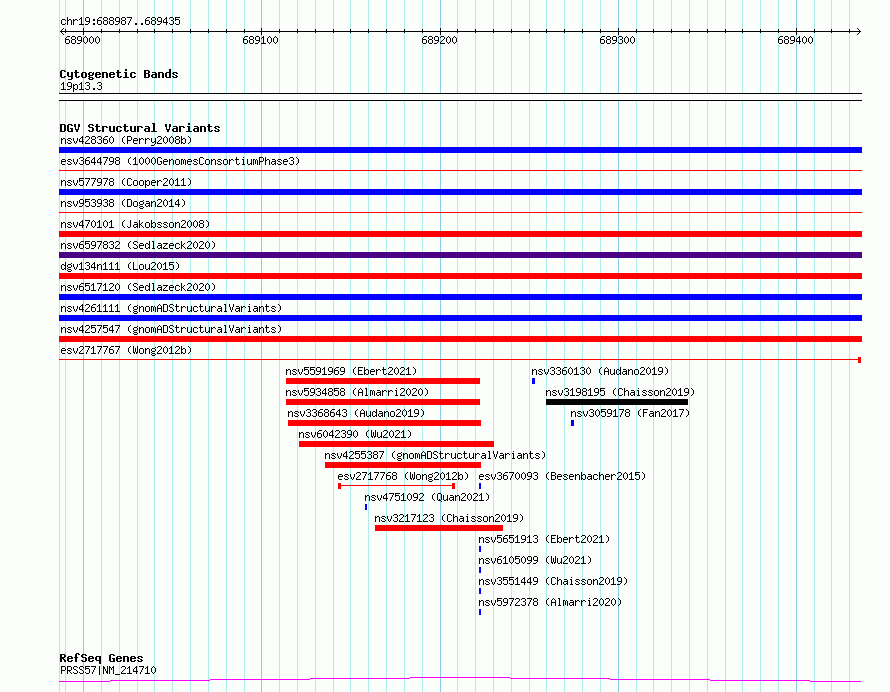Image resolution: width=890 pixels, height=692 pixels.
Task: Open nsv3198195 (Chaisson2019) variant
Action: [620, 392]
